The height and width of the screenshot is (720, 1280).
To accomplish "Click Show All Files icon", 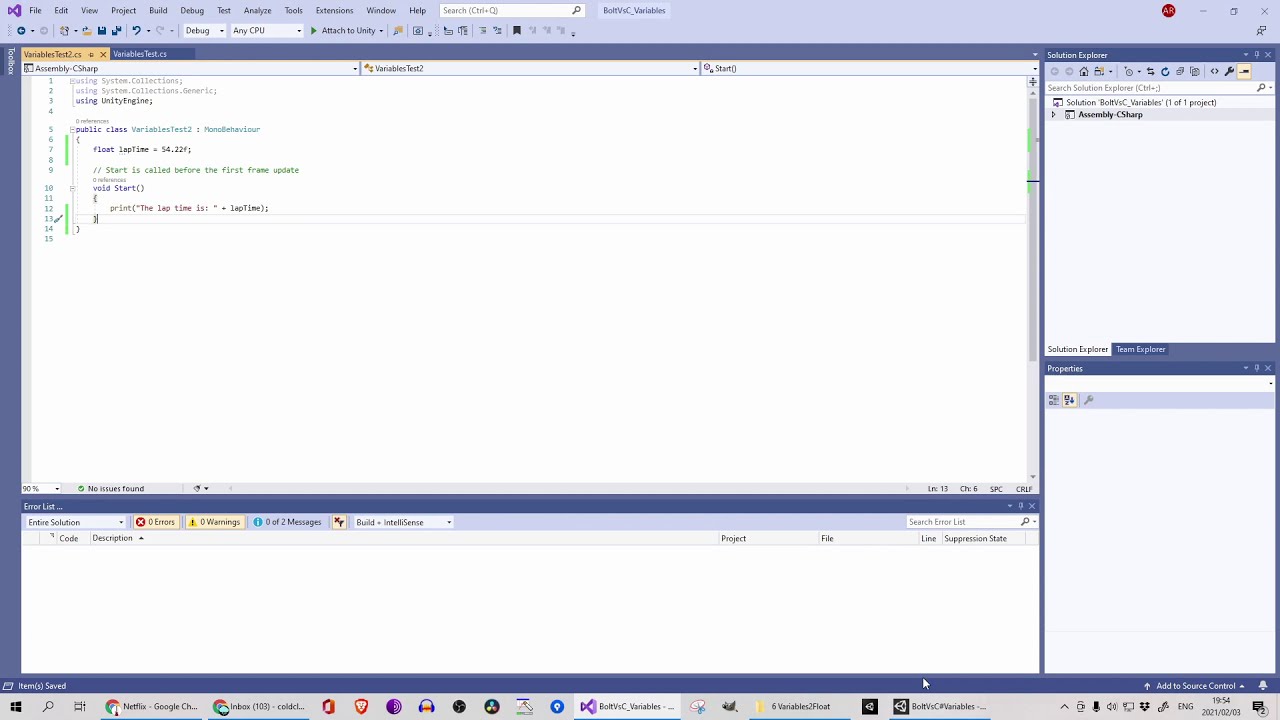I will (1195, 71).
